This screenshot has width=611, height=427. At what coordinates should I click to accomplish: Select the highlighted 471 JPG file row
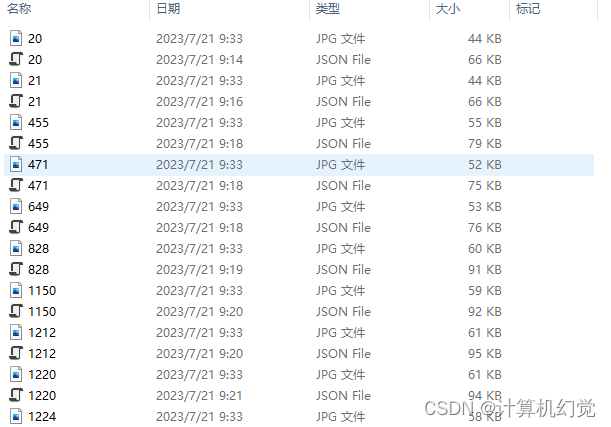(299, 165)
